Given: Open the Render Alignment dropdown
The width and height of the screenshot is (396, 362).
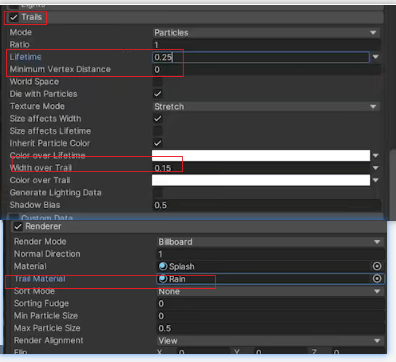Looking at the screenshot, I should point(269,341).
